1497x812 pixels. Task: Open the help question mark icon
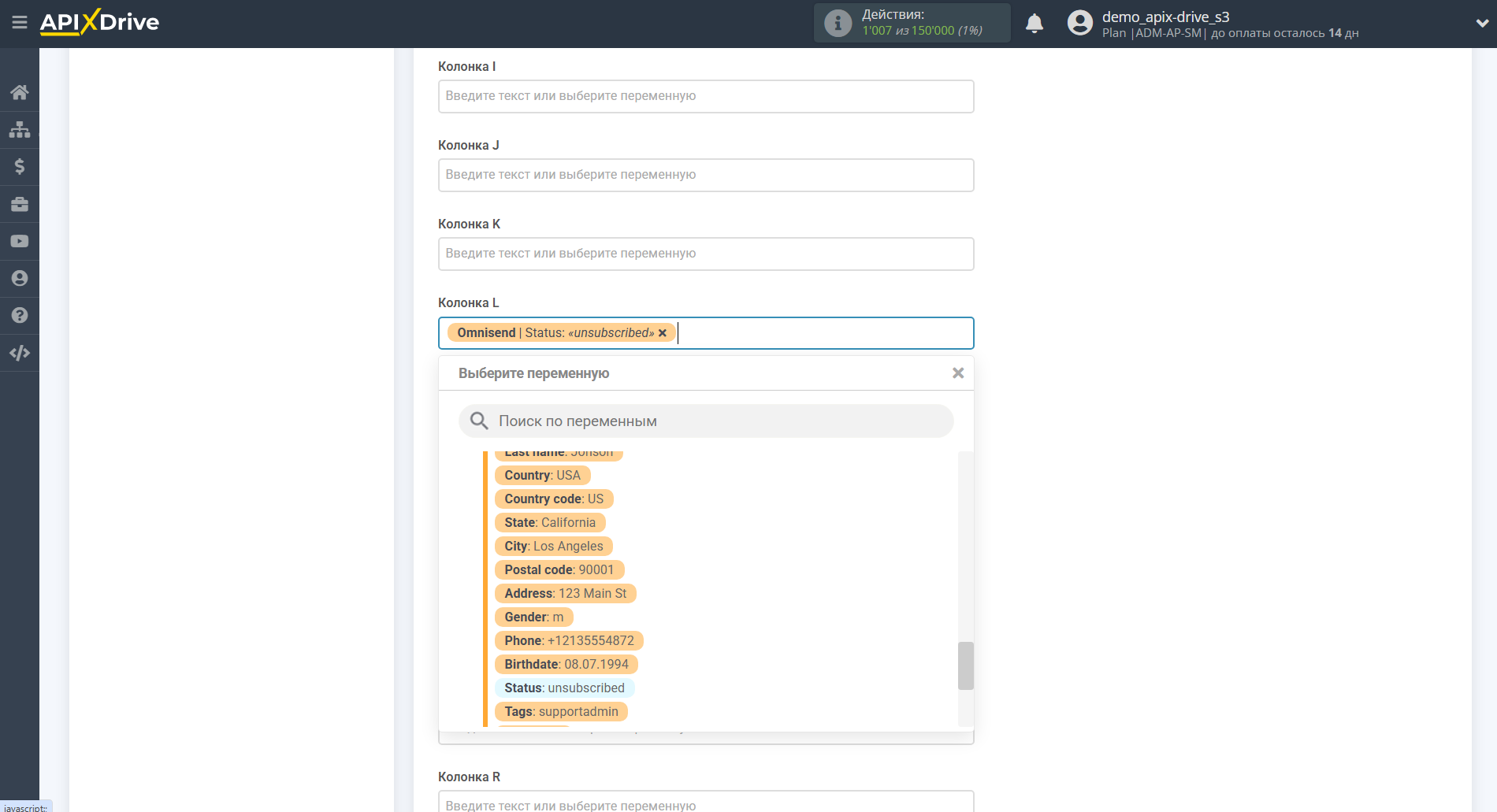coord(20,315)
